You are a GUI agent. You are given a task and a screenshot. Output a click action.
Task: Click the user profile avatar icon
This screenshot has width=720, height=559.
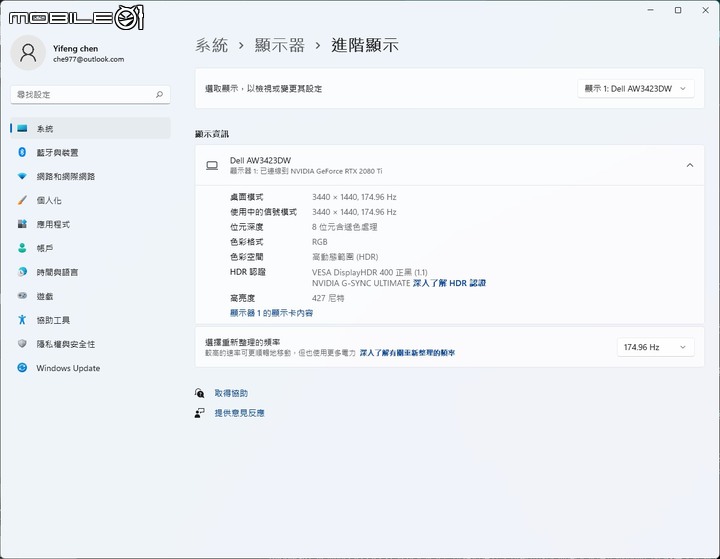coord(28,53)
